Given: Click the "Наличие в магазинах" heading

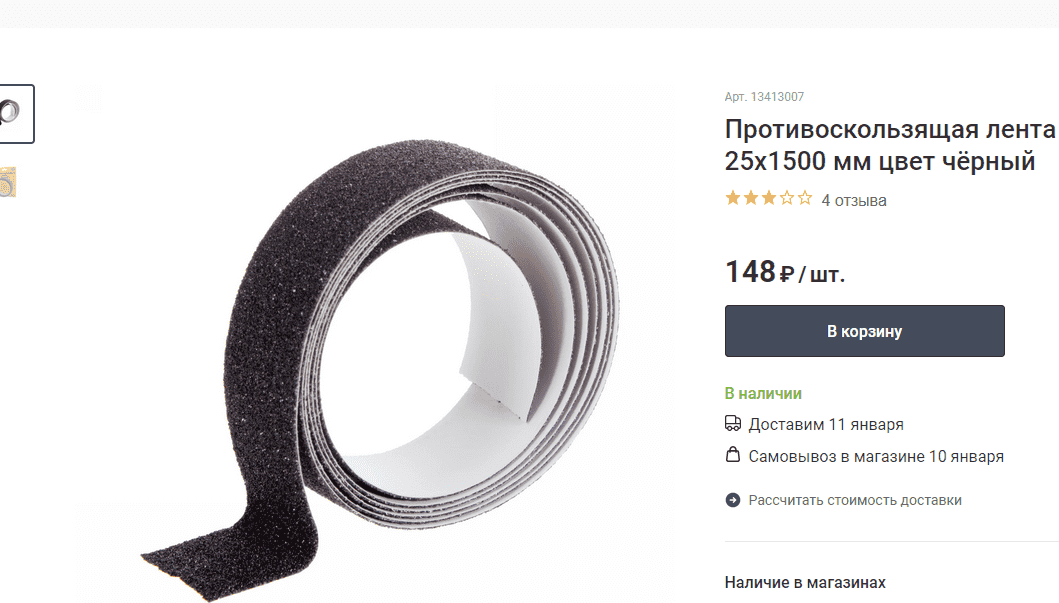Looking at the screenshot, I should pos(805,582).
